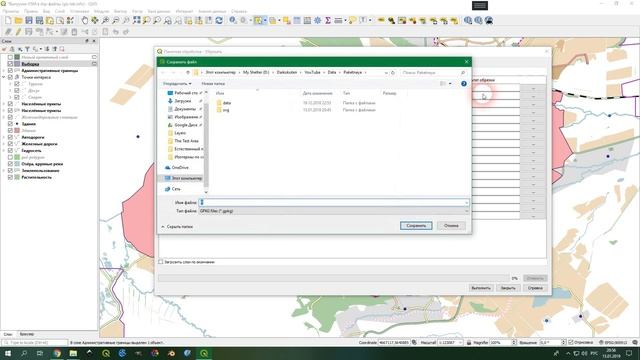Select the Pan Map hand tool
The width and height of the screenshot is (640, 360).
84,20
